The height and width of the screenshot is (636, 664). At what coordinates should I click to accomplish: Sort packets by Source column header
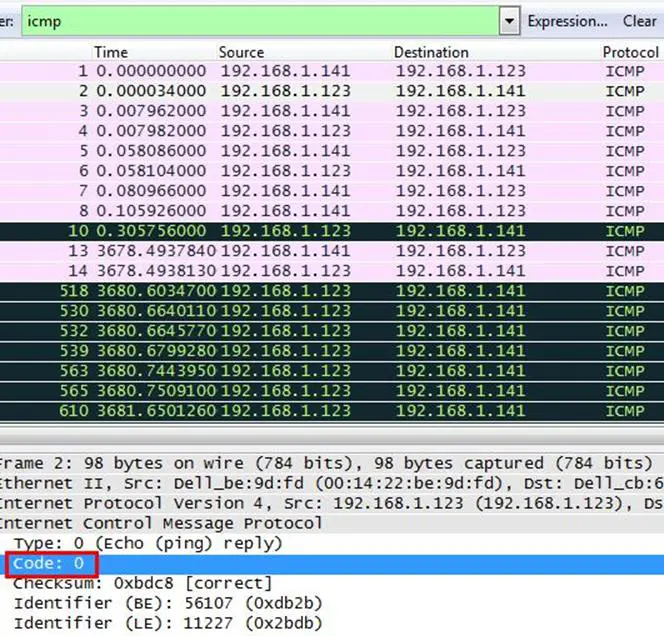click(241, 52)
